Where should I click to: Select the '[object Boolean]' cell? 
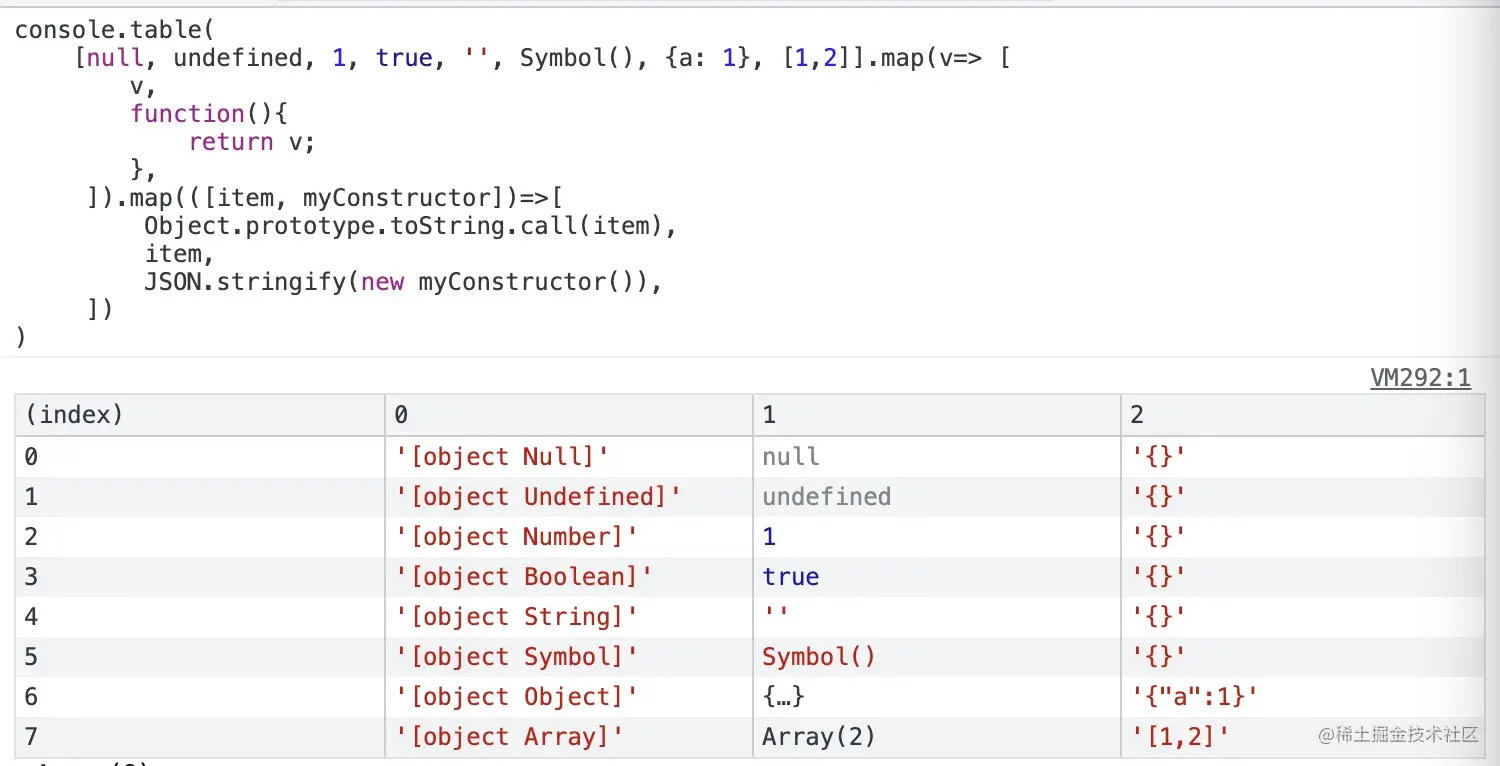pos(524,577)
